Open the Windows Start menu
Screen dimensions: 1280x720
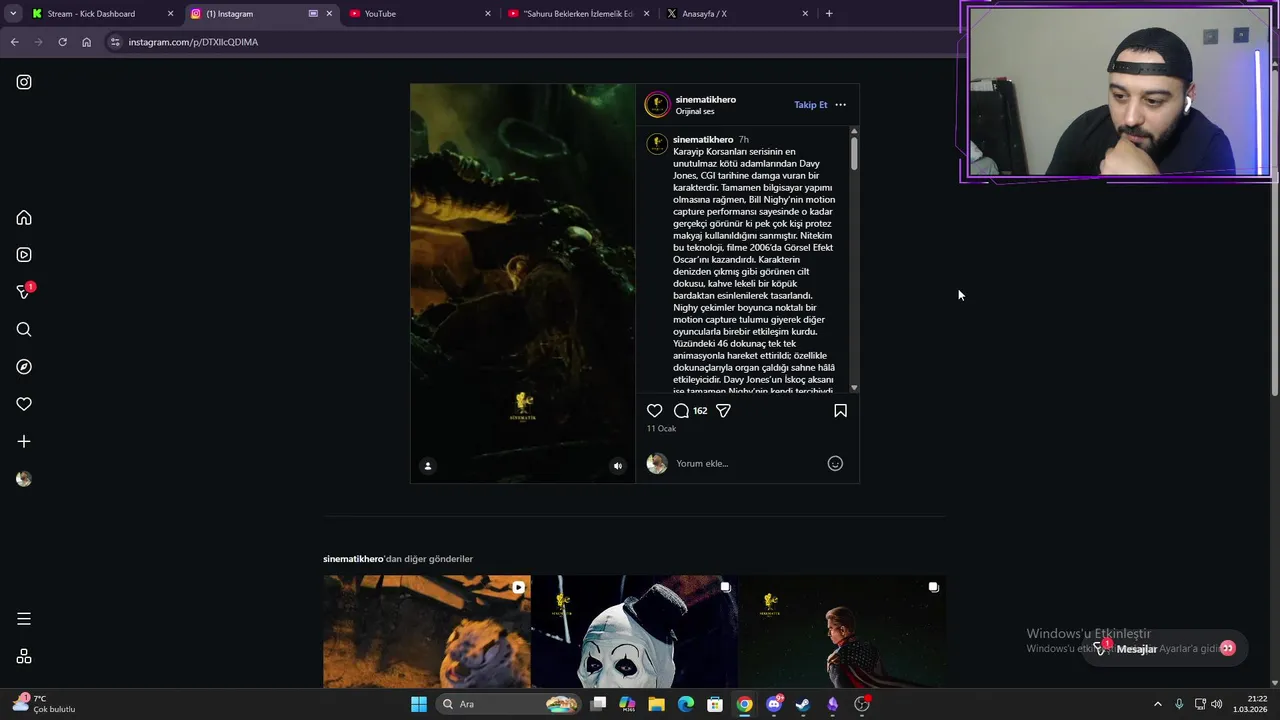(419, 704)
